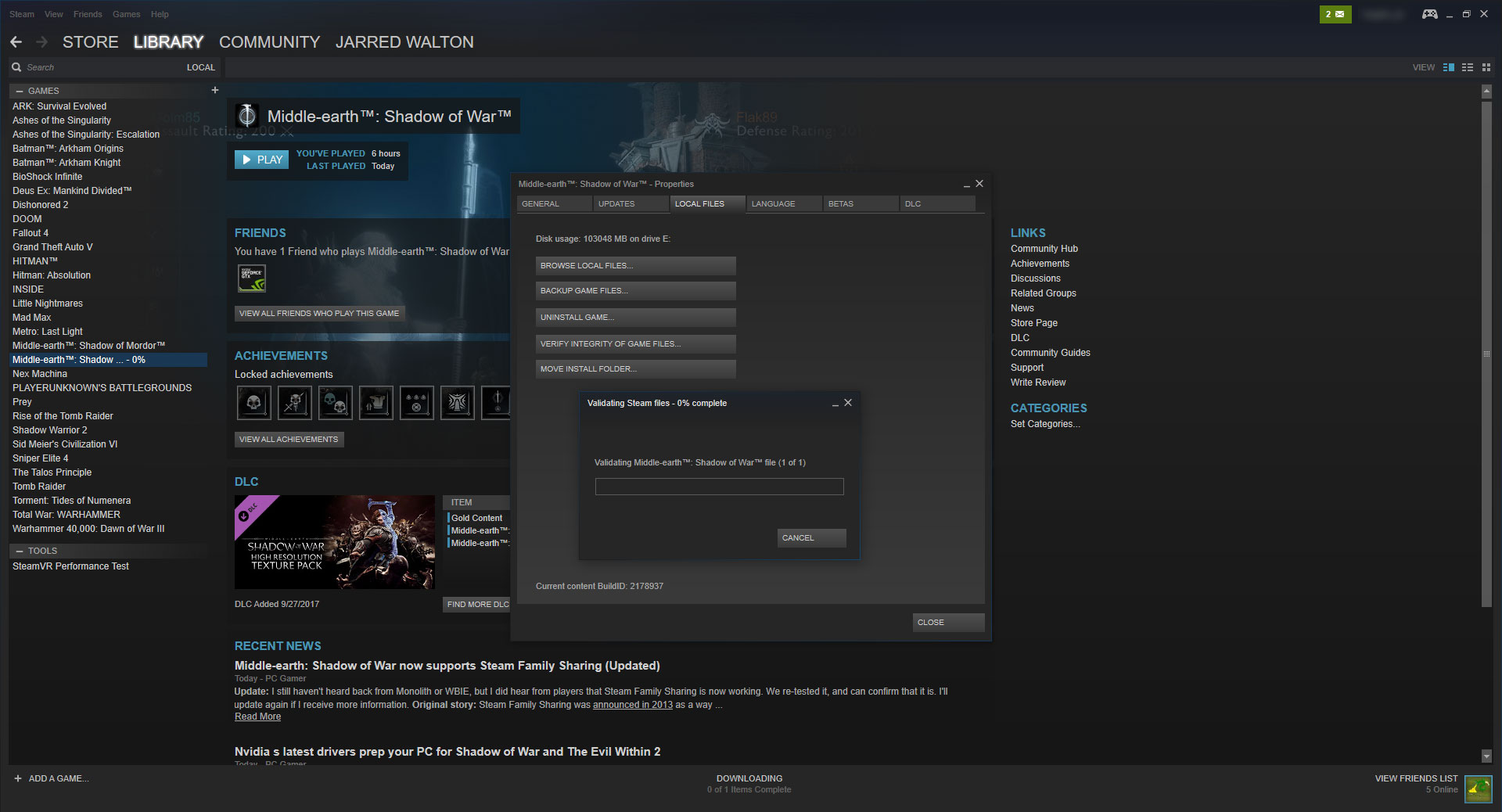Image resolution: width=1502 pixels, height=812 pixels.
Task: Collapse the TOOLS list section
Action: pyautogui.click(x=20, y=551)
